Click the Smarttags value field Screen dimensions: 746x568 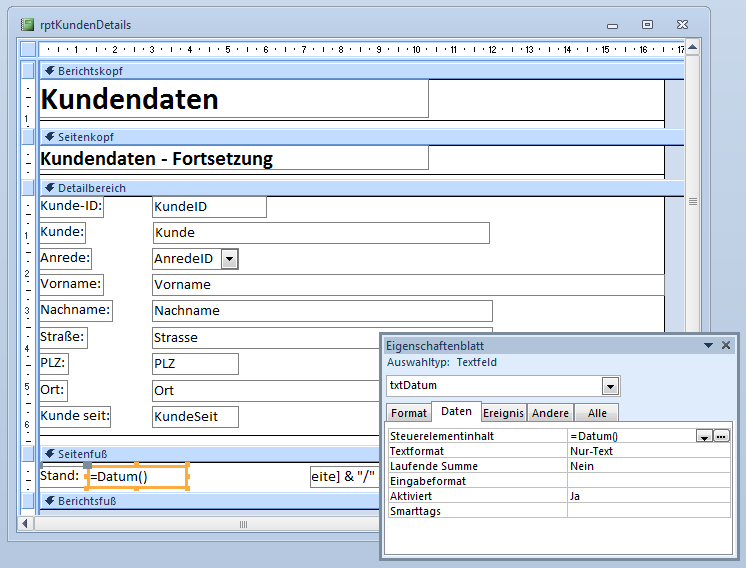point(649,511)
